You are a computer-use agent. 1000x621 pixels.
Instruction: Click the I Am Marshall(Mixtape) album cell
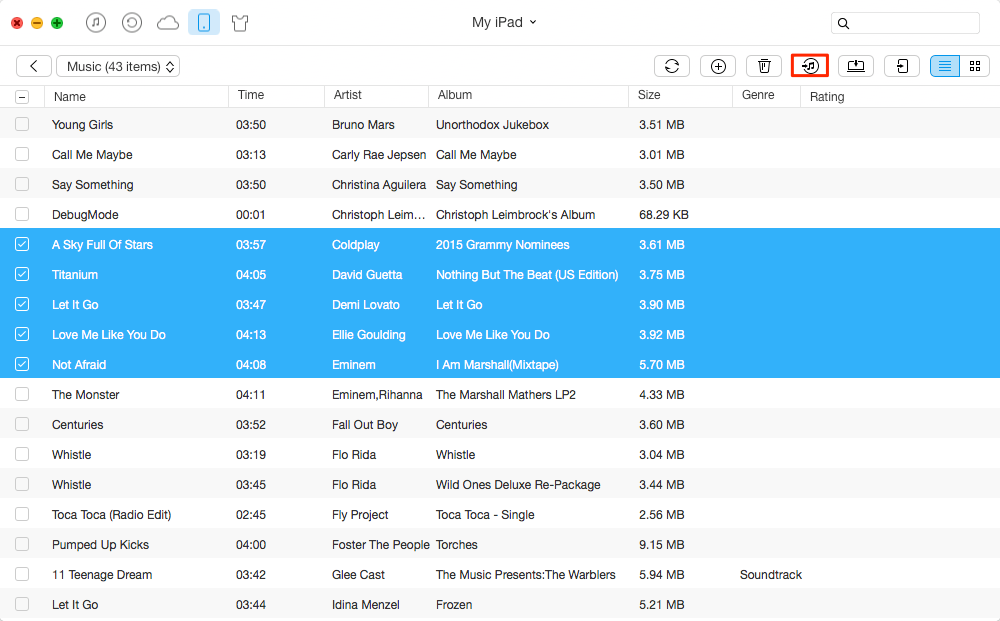click(497, 365)
